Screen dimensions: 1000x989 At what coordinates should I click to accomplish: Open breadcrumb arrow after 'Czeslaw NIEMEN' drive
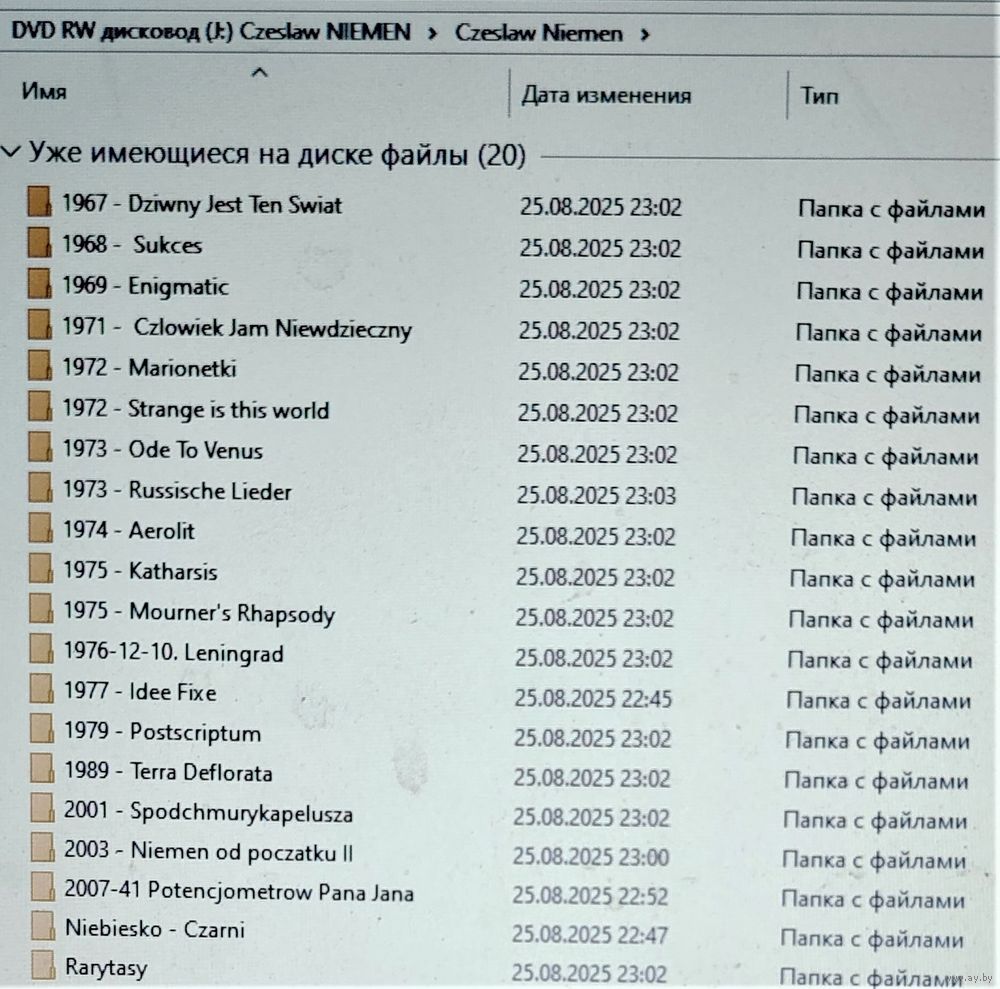433,33
